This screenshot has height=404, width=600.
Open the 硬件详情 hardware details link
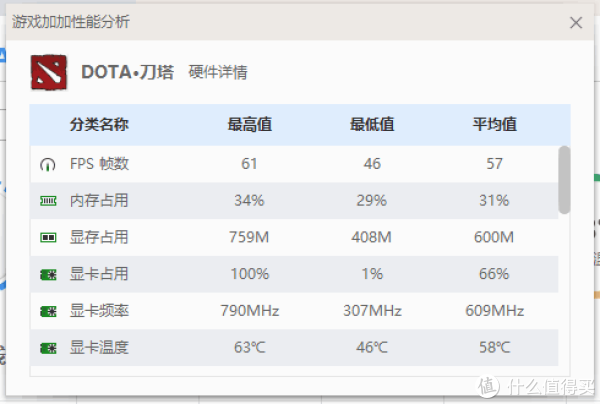[218, 72]
